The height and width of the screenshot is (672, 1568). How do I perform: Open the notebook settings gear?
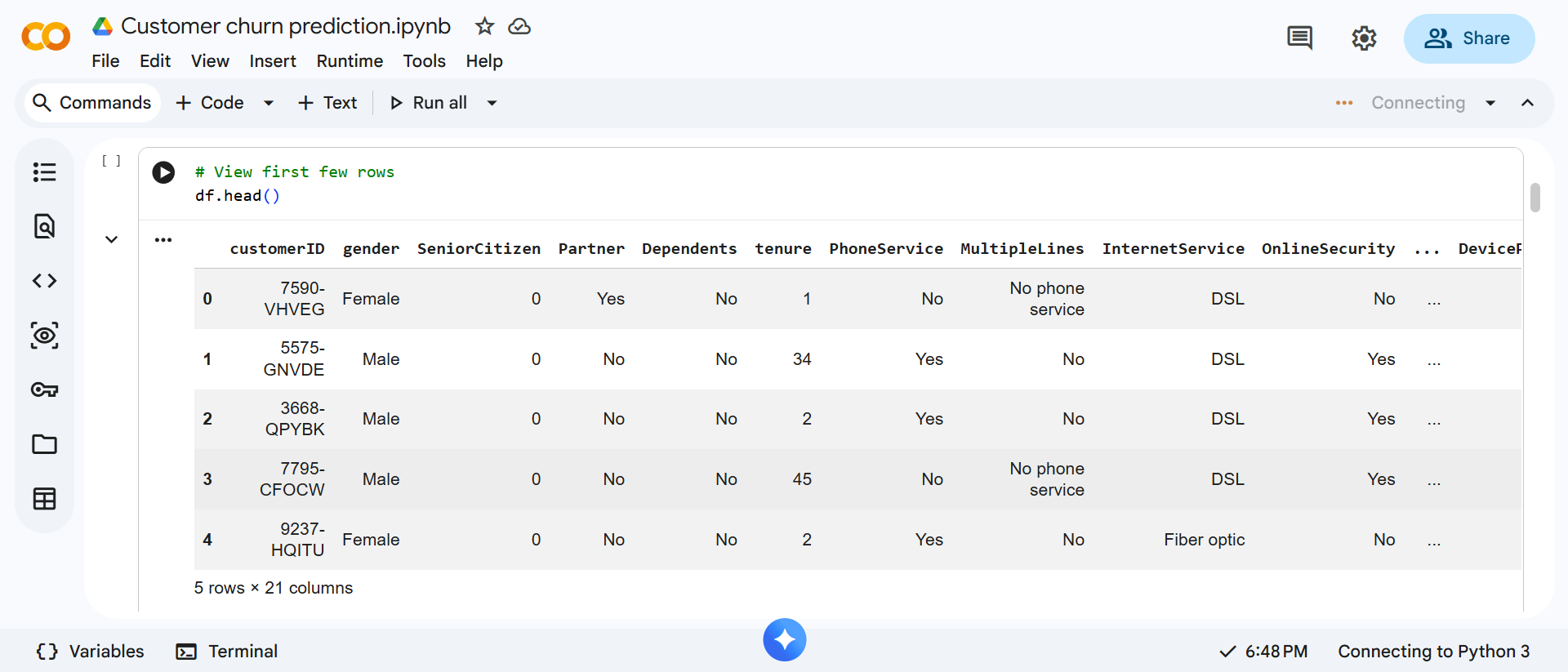point(1364,38)
